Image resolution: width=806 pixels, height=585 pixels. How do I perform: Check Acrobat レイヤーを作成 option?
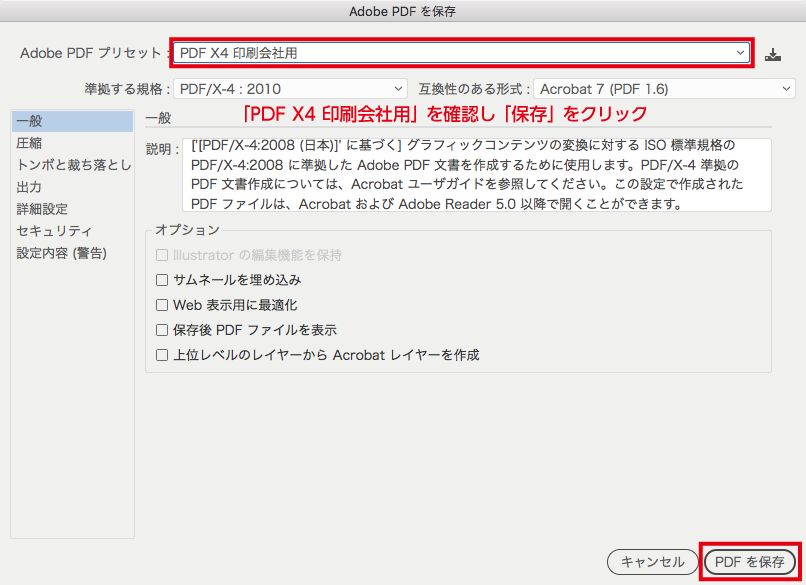(162, 355)
